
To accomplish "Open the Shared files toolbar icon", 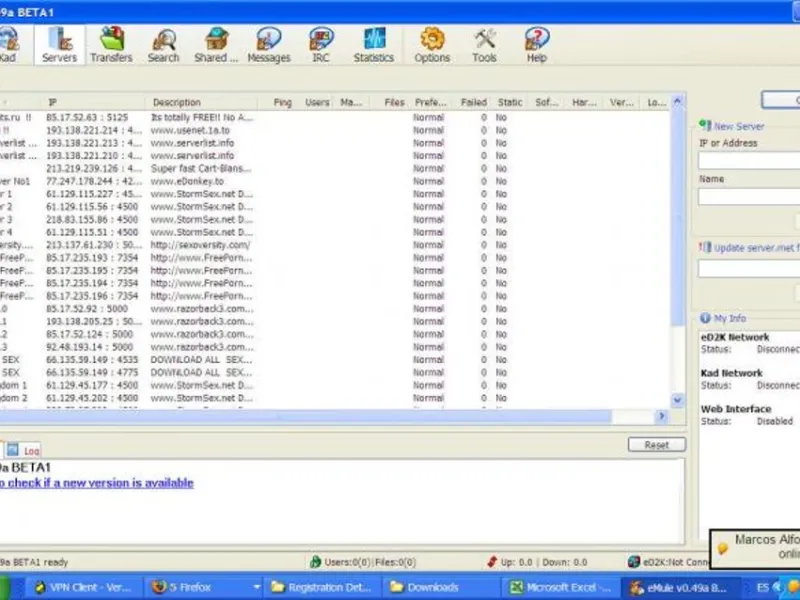I will (x=216, y=44).
